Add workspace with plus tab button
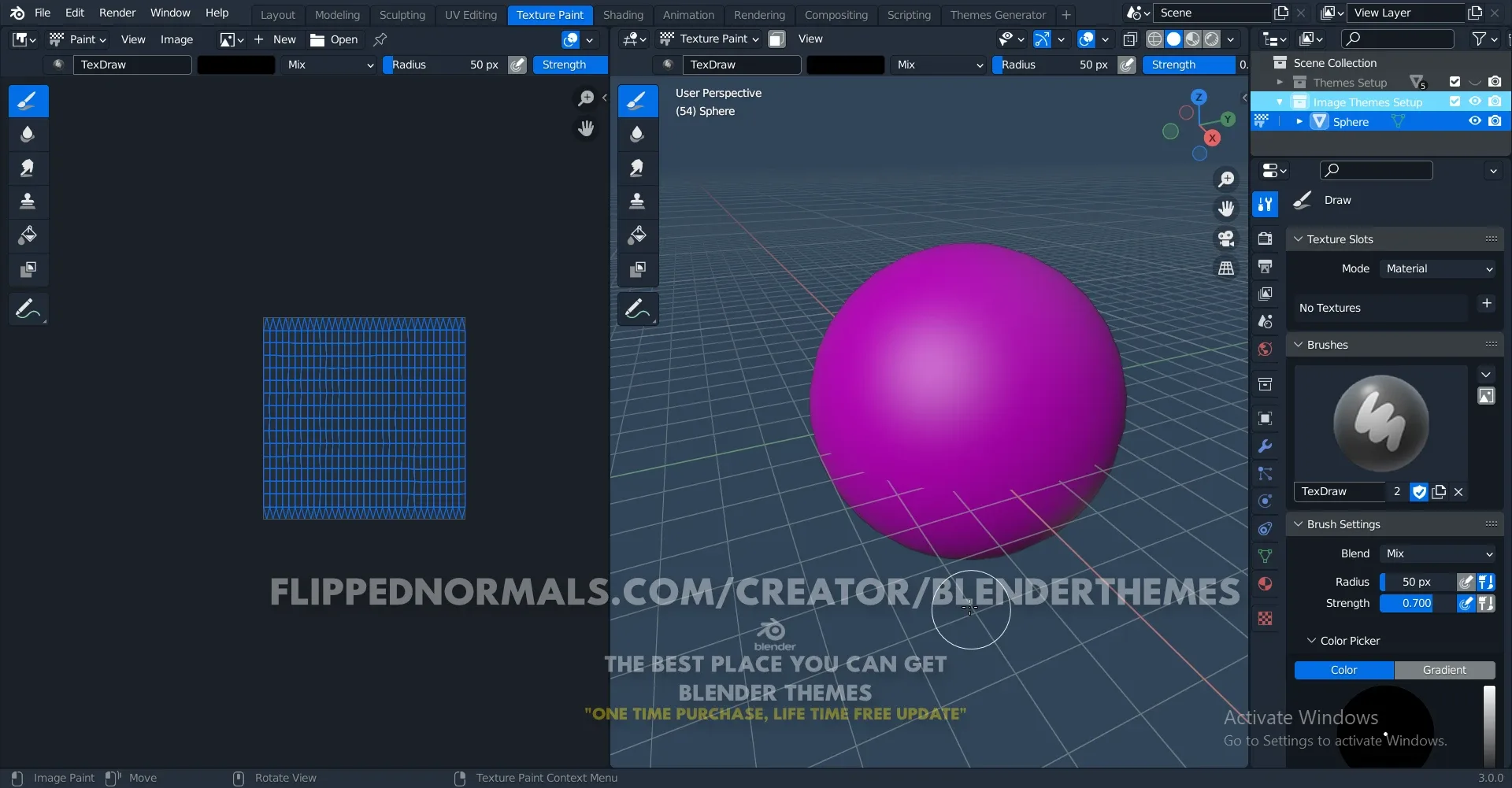Image resolution: width=1512 pixels, height=788 pixels. tap(1066, 15)
